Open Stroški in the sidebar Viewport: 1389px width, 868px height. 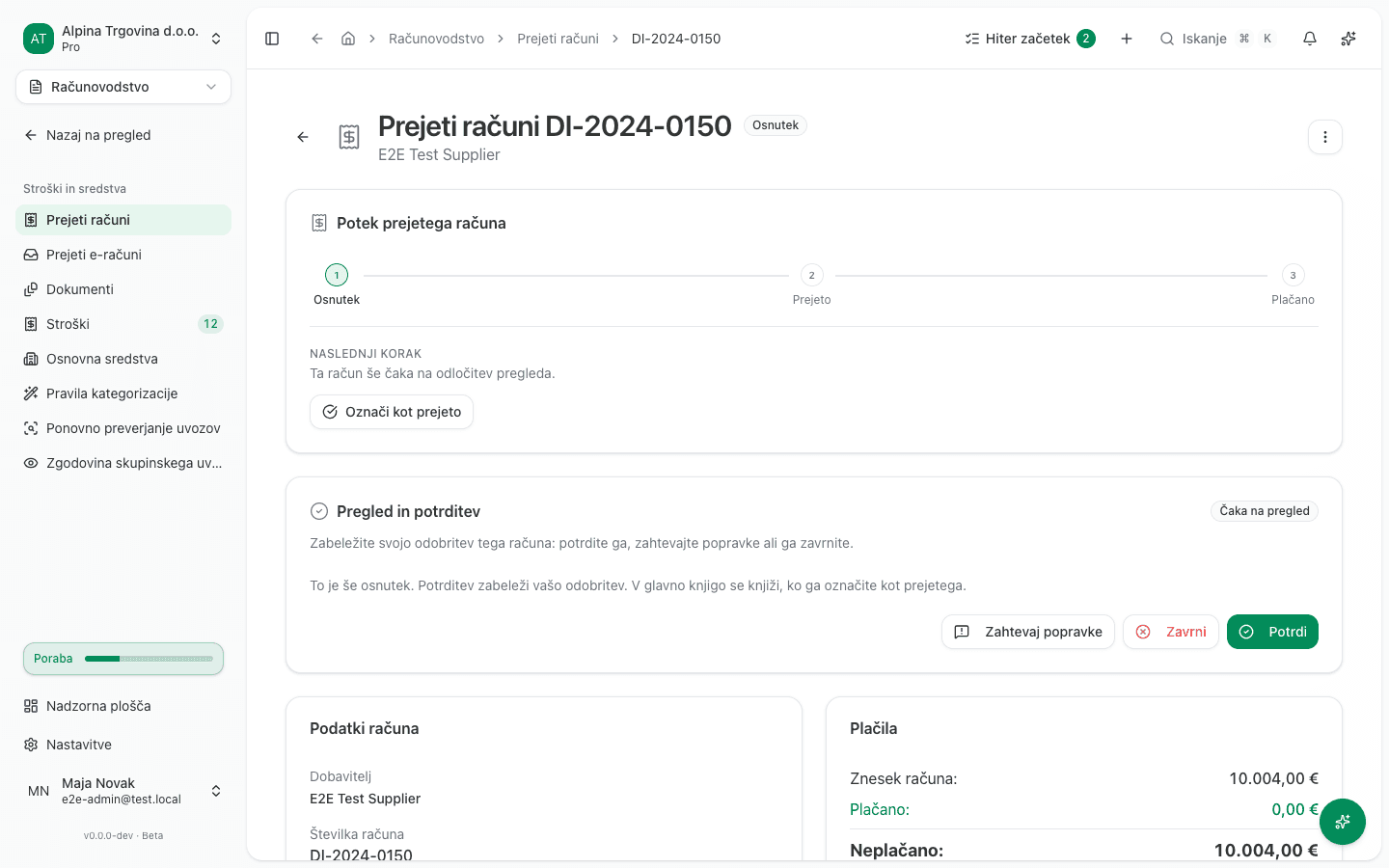tap(123, 324)
